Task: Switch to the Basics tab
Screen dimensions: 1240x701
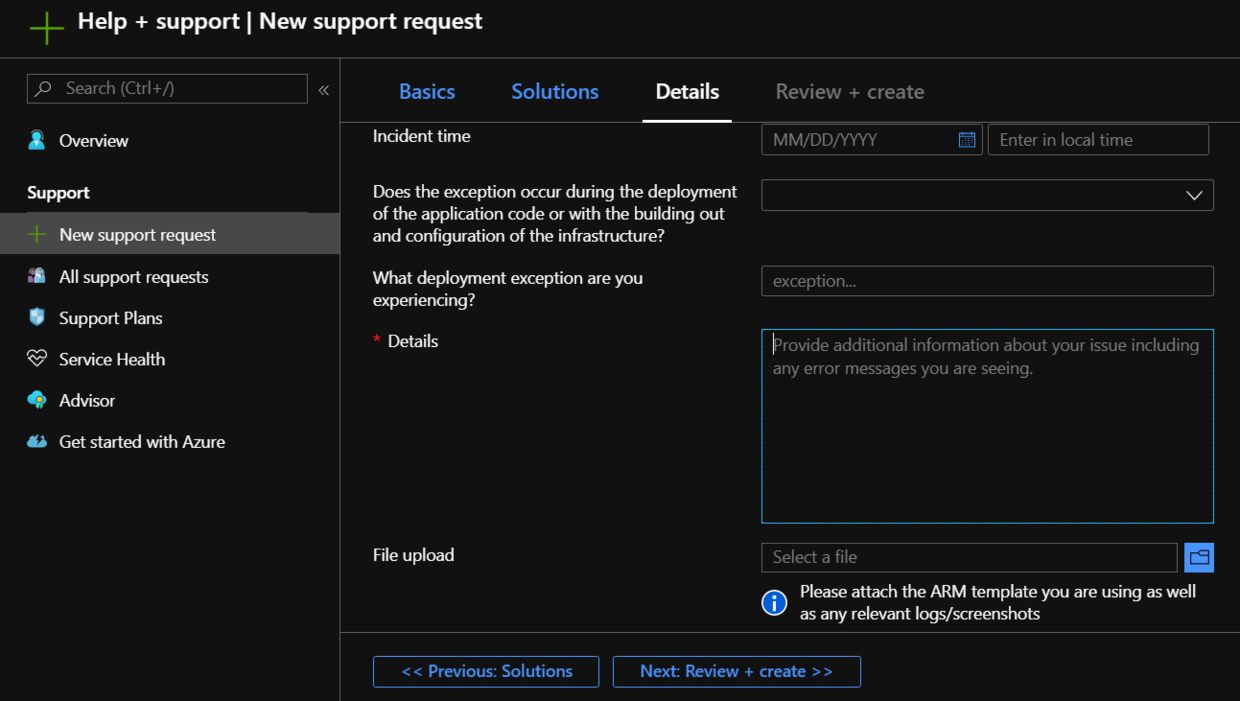Action: [427, 91]
